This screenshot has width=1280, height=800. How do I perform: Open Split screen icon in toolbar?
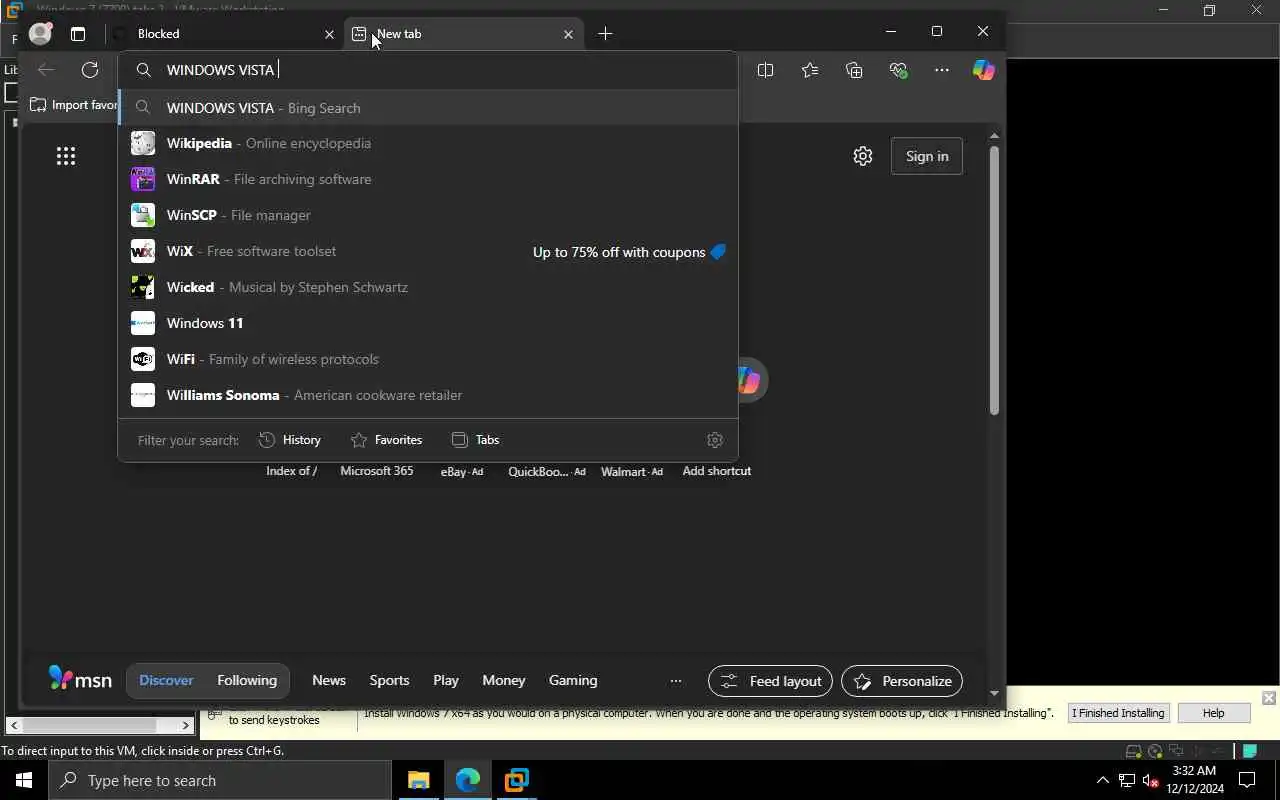(x=765, y=70)
